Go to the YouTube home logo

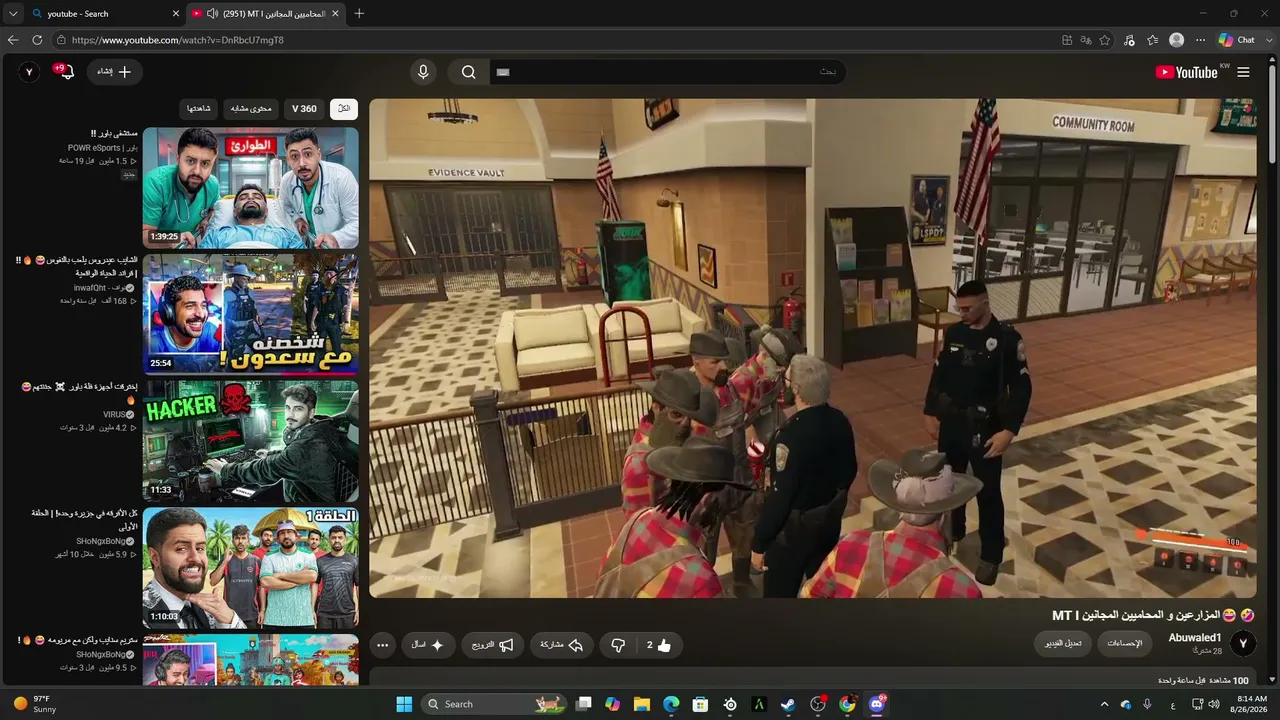1186,72
